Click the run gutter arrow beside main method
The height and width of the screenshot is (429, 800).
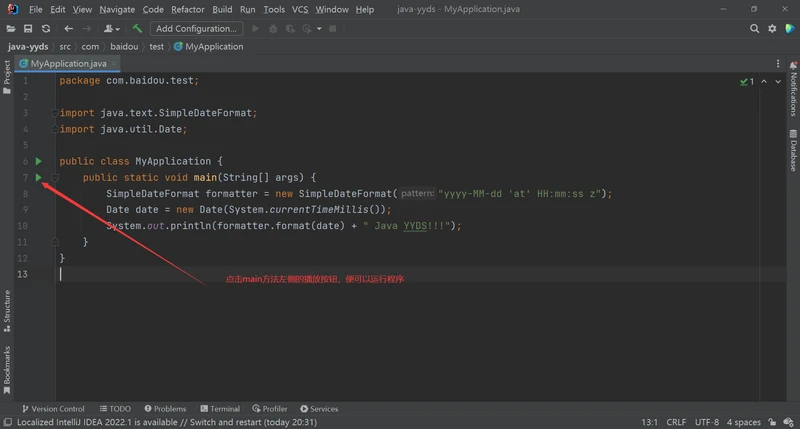click(x=39, y=178)
